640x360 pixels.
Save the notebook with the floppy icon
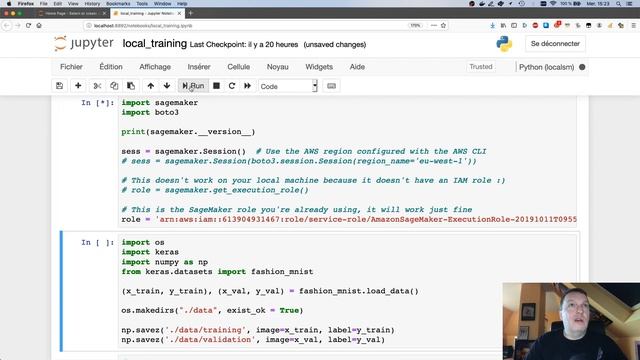[x=60, y=86]
